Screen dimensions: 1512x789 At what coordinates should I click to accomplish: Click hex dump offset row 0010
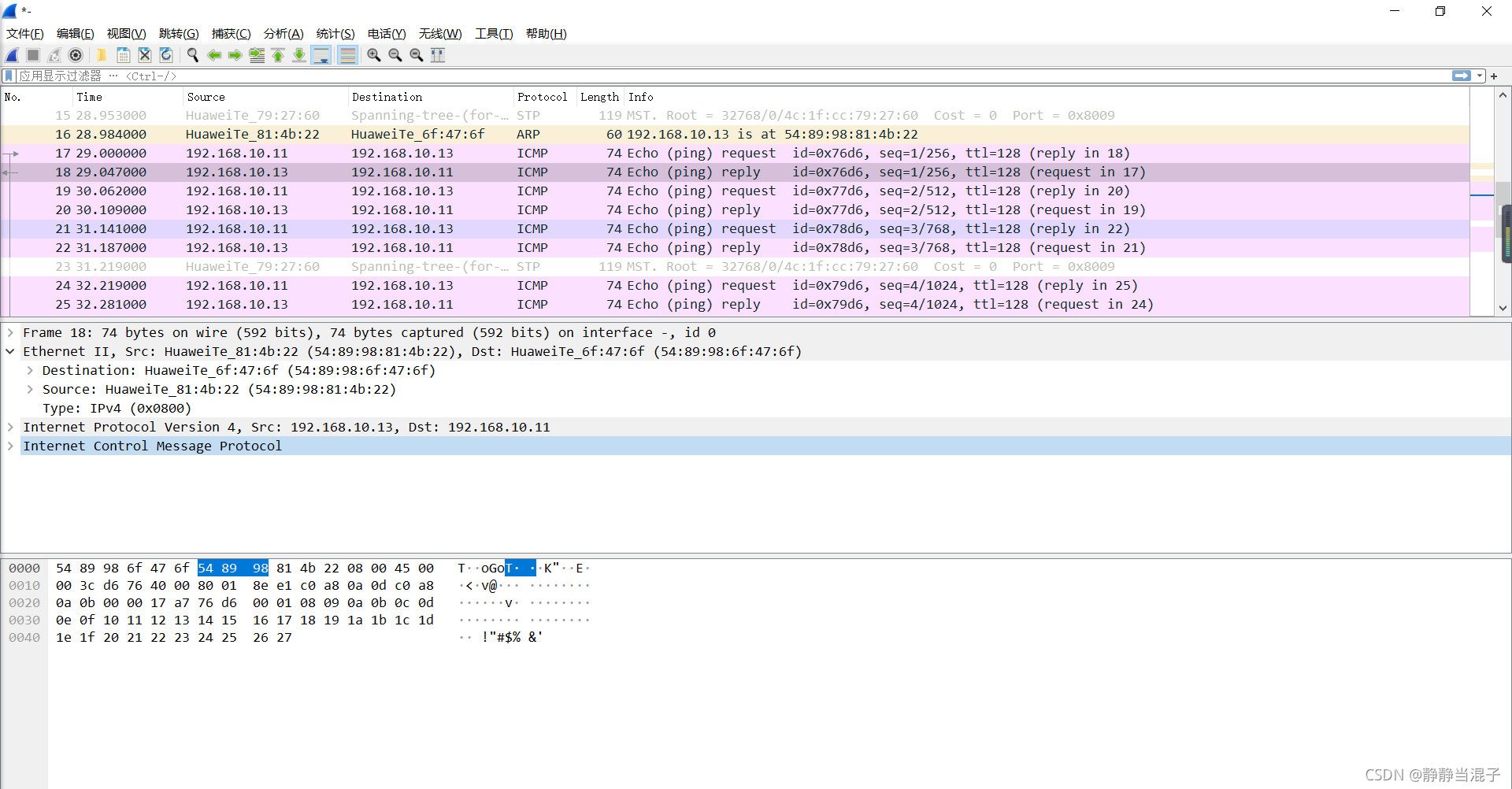[x=24, y=585]
